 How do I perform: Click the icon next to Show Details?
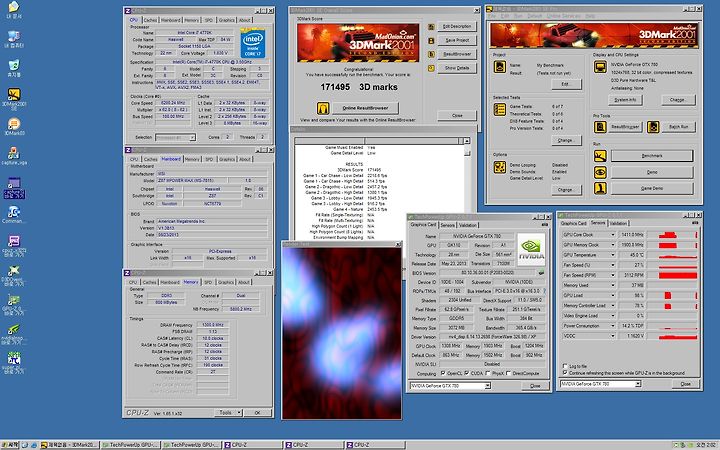coord(431,68)
